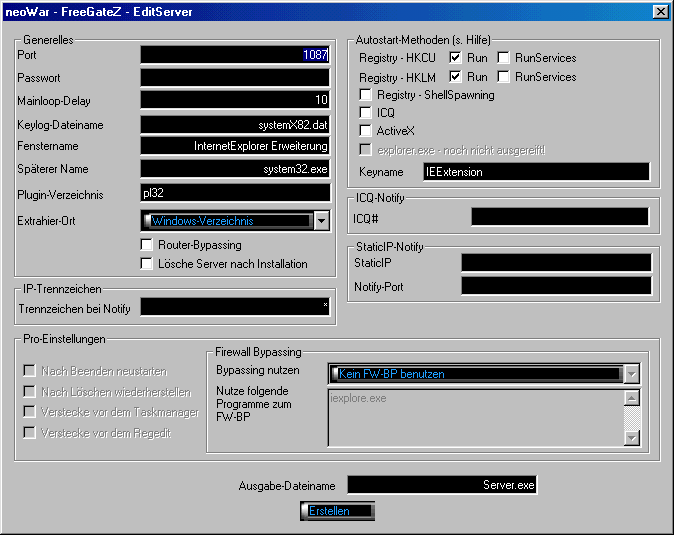
Task: Click the Erstellen button
Action: tap(337, 511)
